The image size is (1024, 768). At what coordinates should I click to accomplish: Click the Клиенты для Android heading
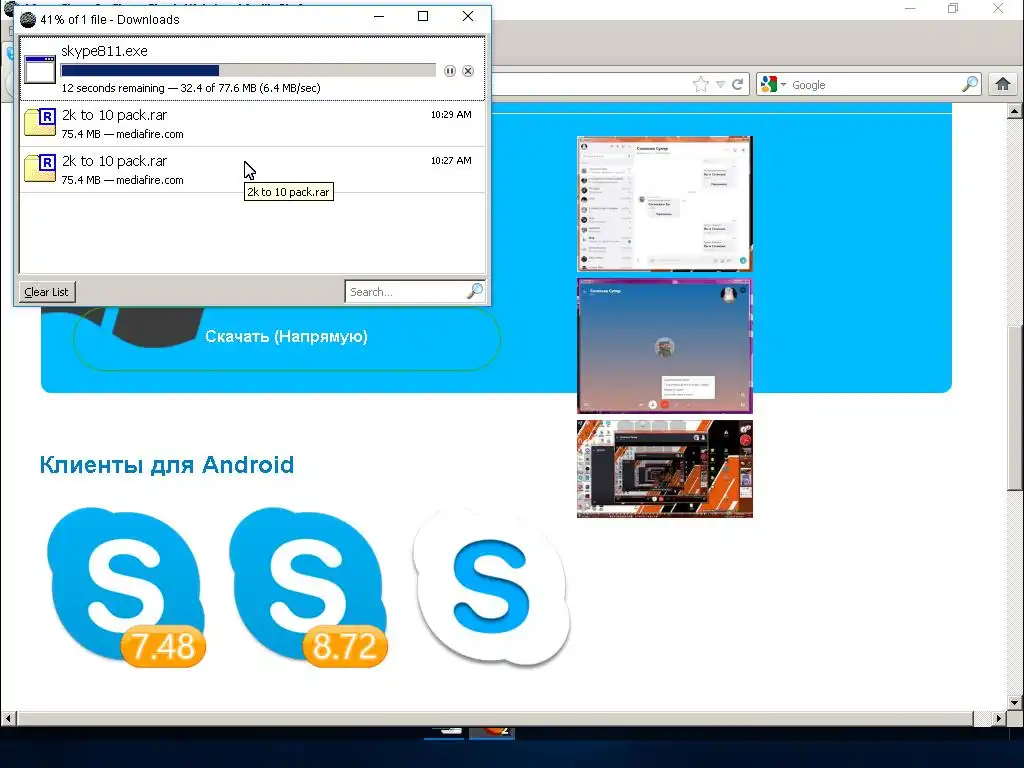coord(167,465)
